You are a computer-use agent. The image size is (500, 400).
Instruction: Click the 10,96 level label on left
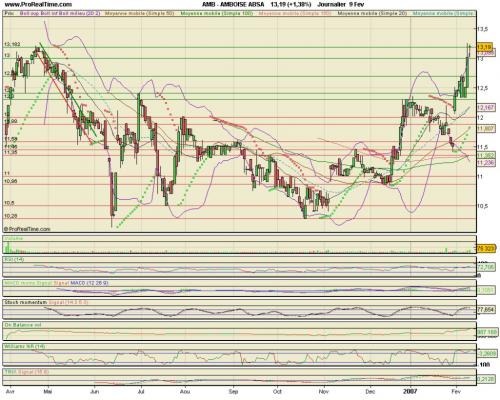(x=10, y=181)
